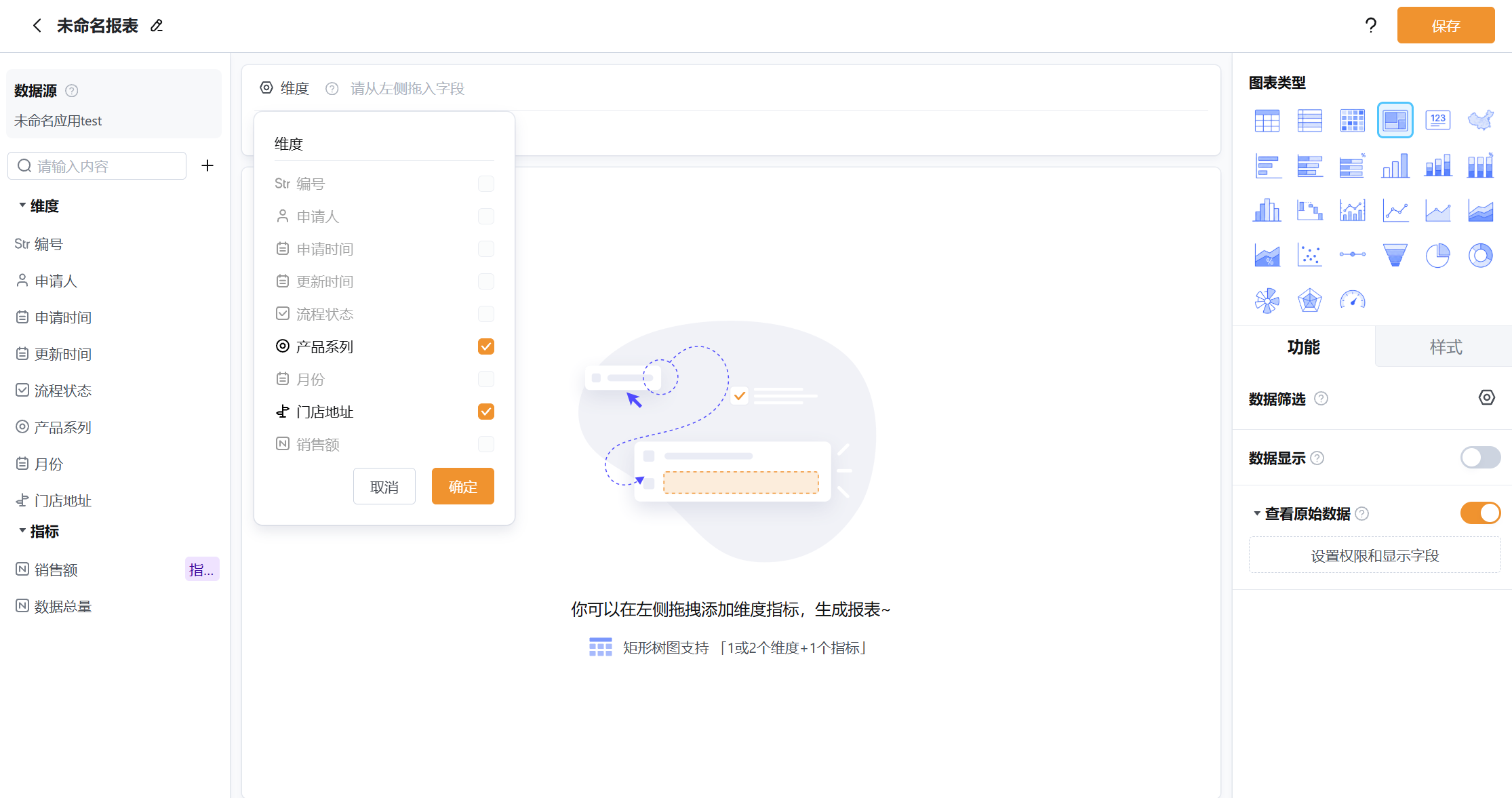Switch to the 功能 tab
This screenshot has height=798, width=1512.
pyautogui.click(x=1303, y=347)
